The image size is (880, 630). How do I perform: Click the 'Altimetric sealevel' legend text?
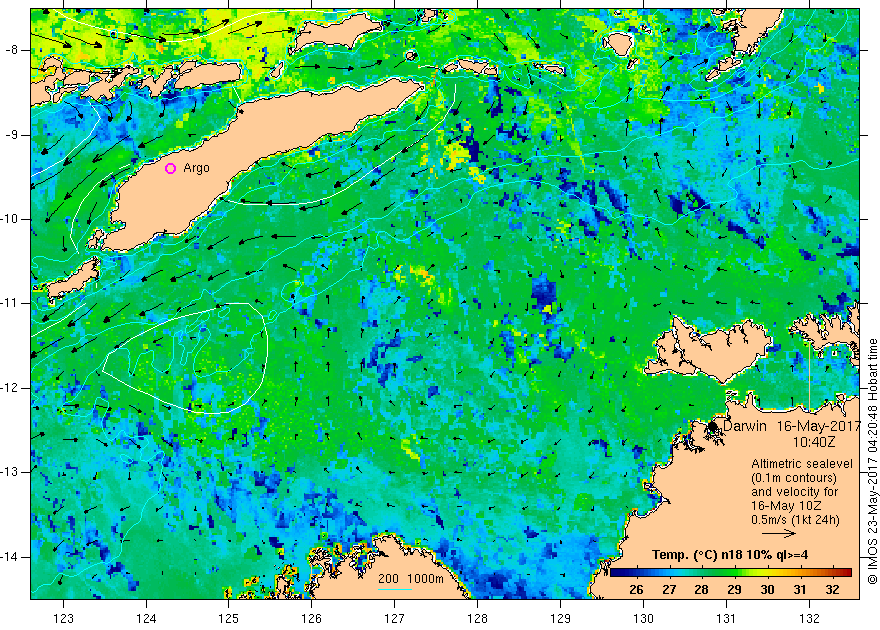[x=802, y=464]
